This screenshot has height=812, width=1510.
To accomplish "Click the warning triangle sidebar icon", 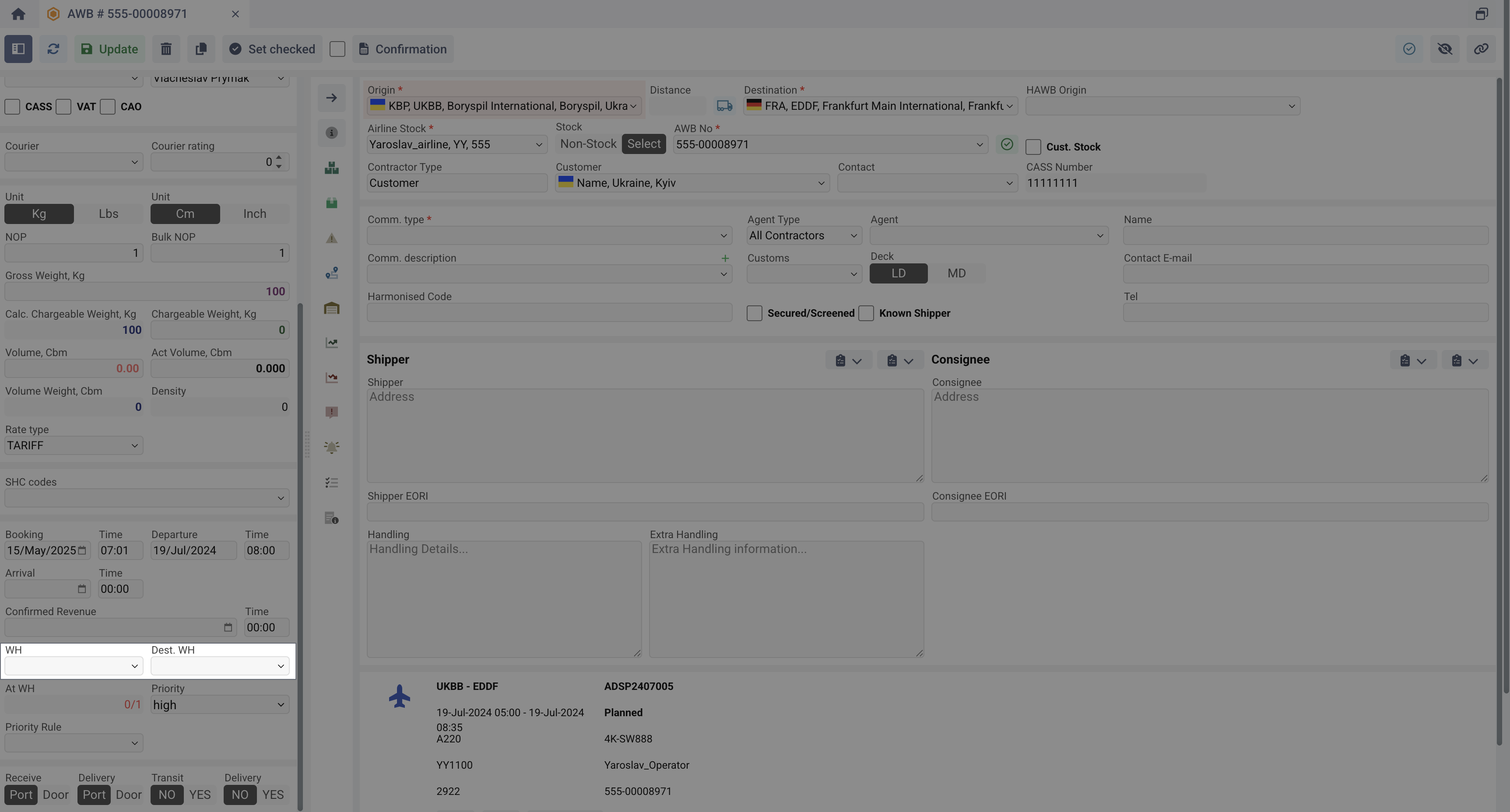I will click(x=331, y=238).
